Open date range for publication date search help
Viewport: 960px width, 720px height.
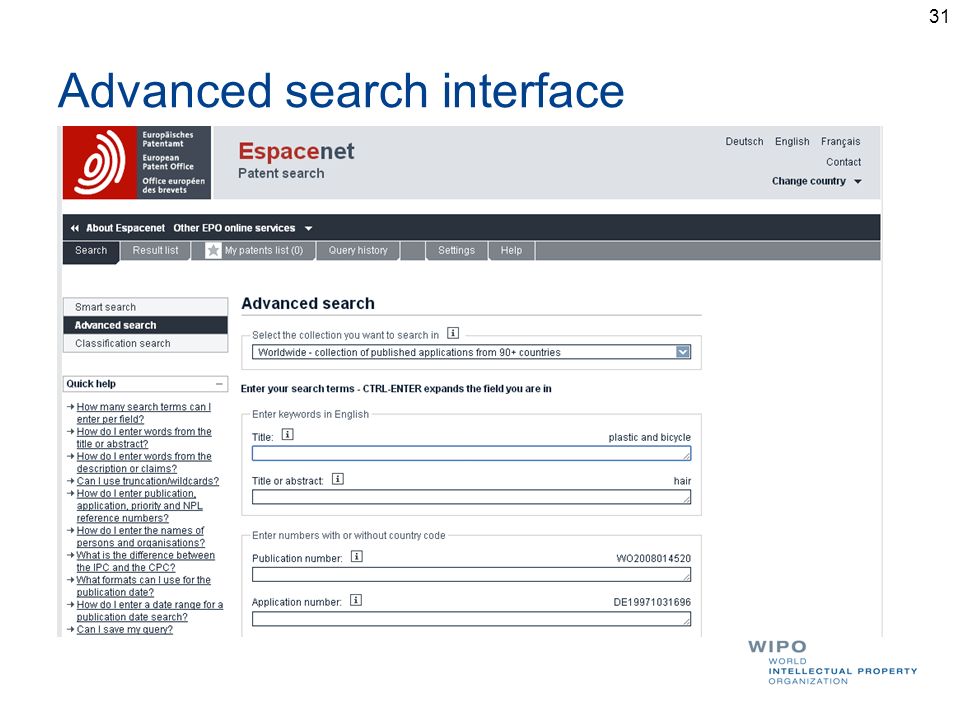150,611
